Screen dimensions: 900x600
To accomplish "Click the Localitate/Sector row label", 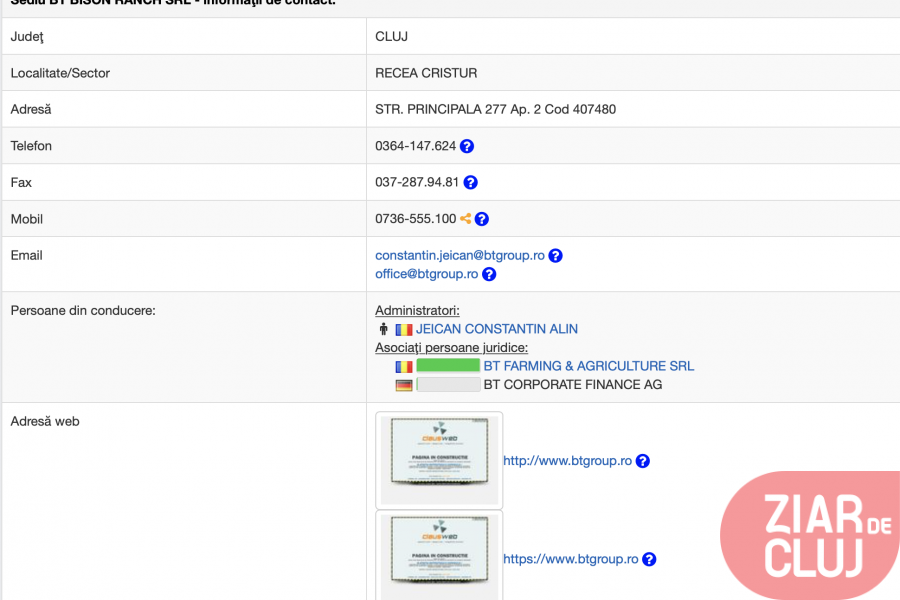I will [x=60, y=73].
